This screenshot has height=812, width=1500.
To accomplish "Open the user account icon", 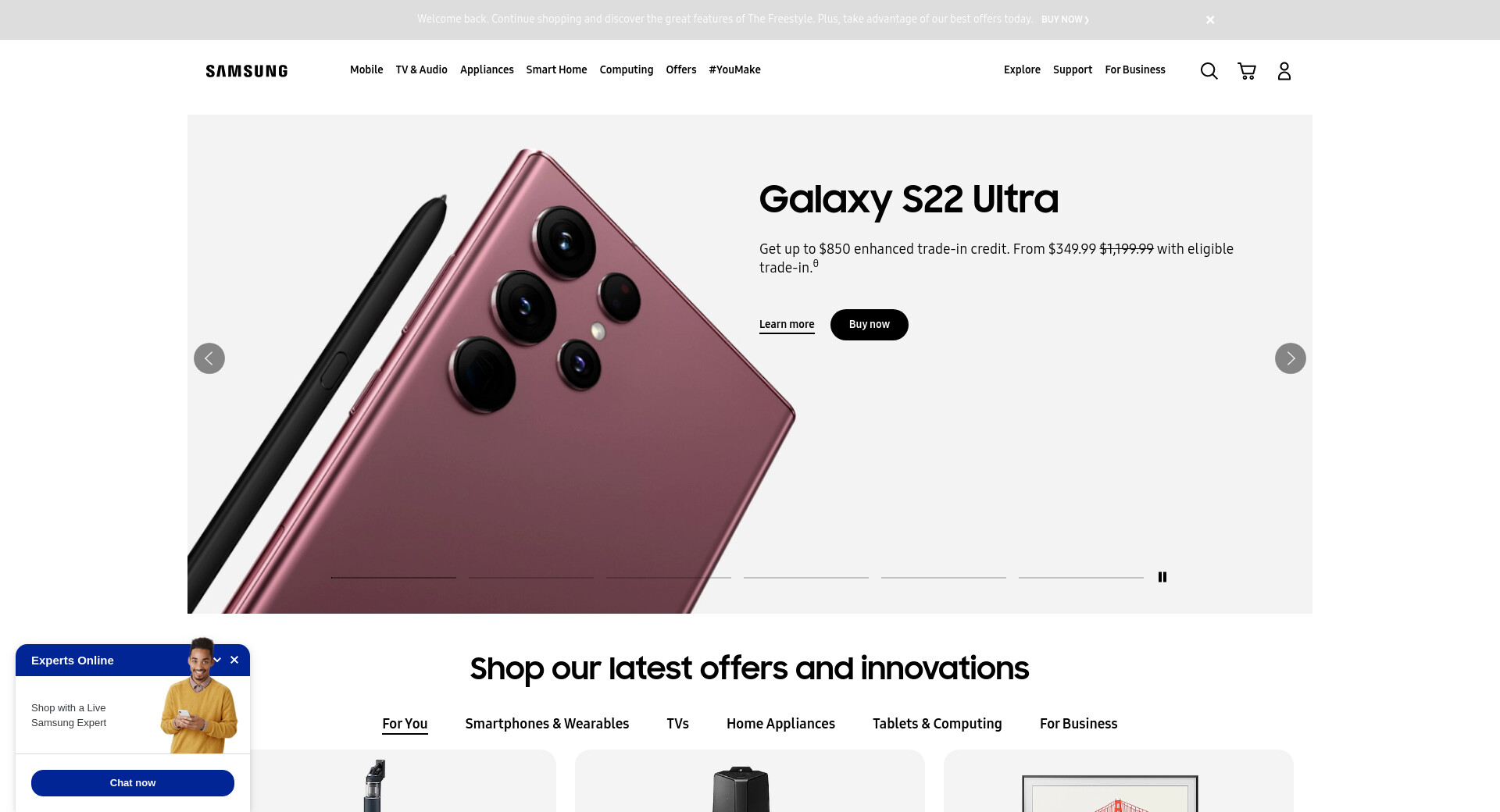I will pyautogui.click(x=1284, y=71).
